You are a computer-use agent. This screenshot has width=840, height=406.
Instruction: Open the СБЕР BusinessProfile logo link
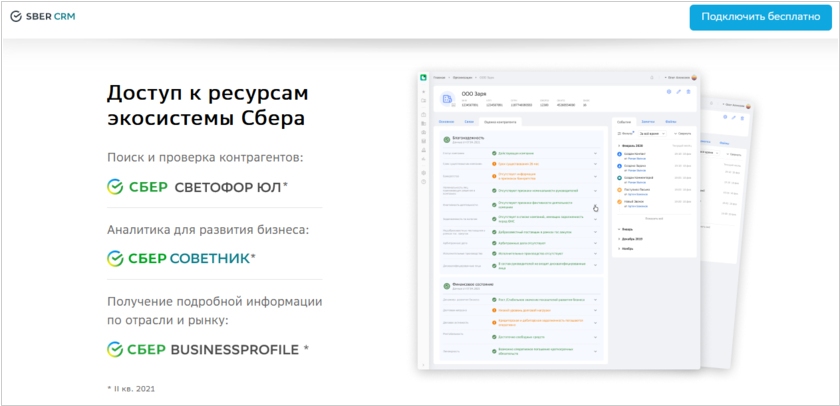[208, 350]
